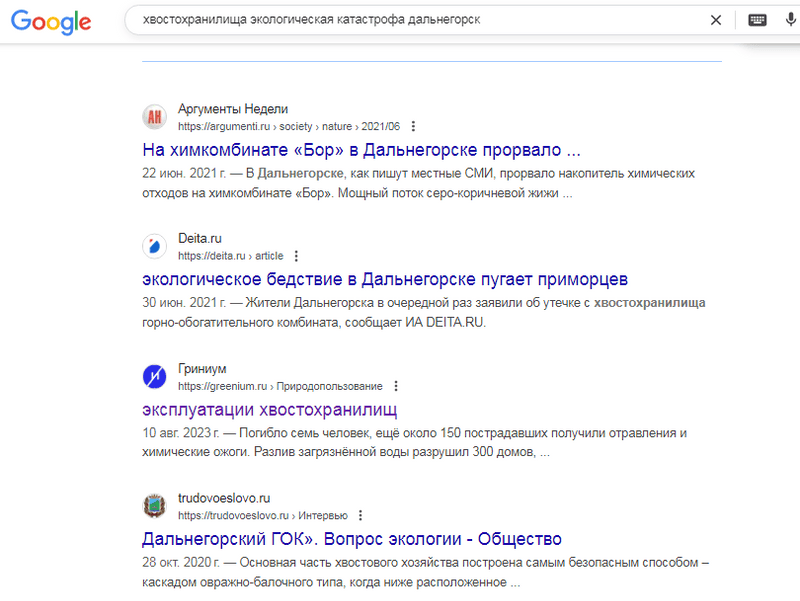This screenshot has height=601, width=800.
Task: Click snippet dated 30 июн. 2021
Action: coord(423,313)
